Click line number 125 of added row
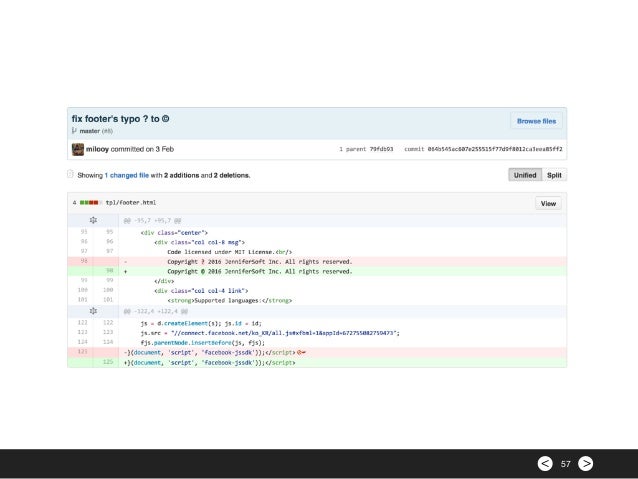638x479 pixels. (108, 362)
